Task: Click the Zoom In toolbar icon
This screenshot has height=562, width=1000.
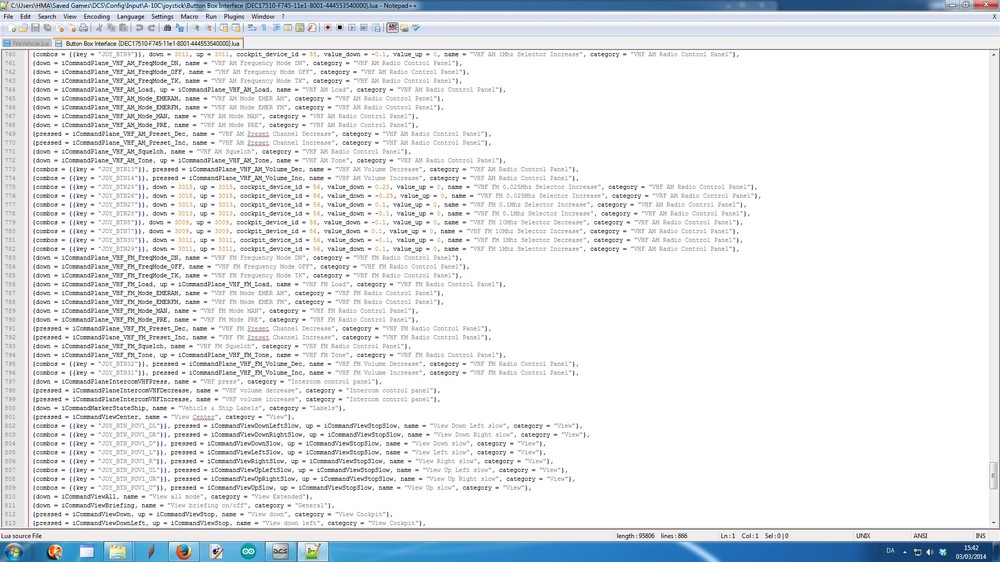Action: [195, 28]
